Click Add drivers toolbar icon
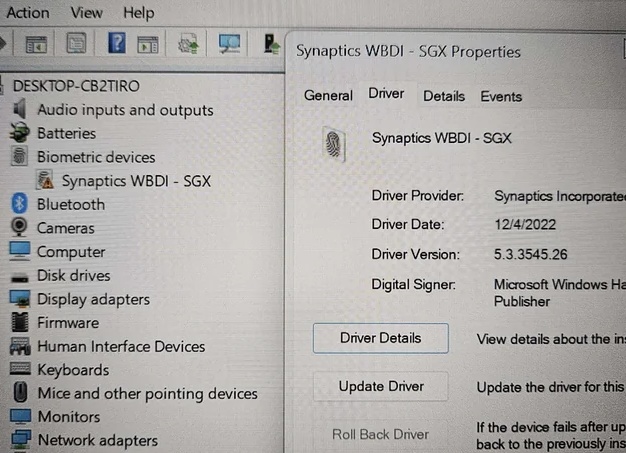 coord(271,44)
